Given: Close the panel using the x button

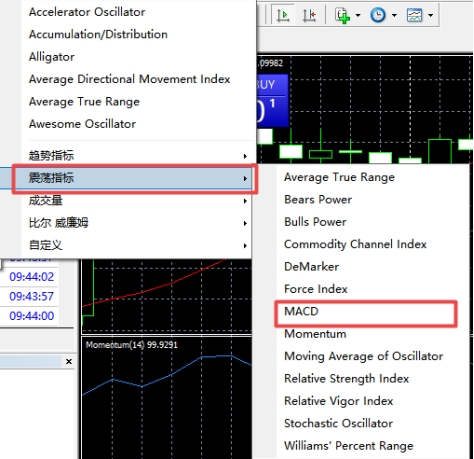Looking at the screenshot, I should click(x=69, y=361).
